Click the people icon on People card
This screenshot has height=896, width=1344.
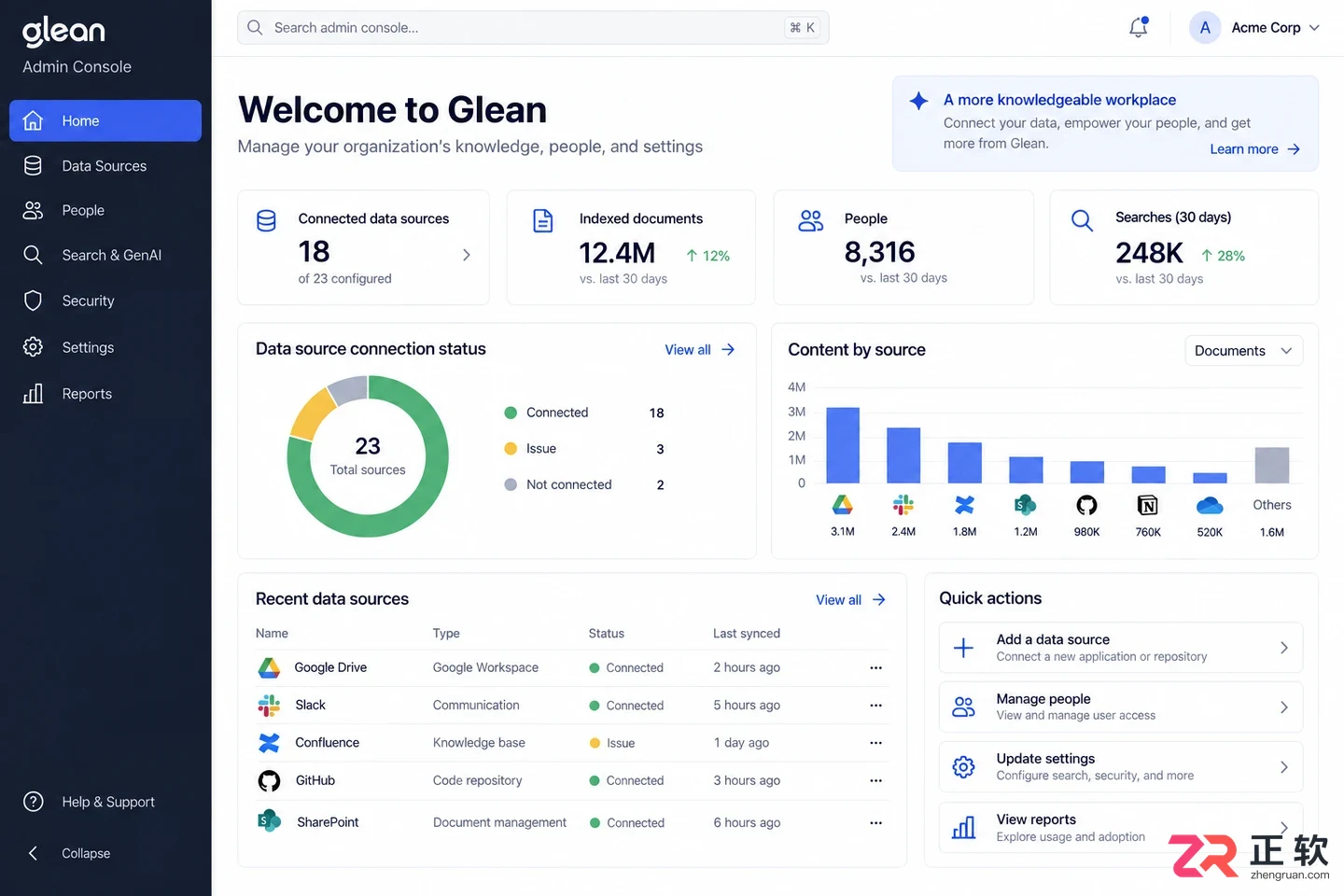coord(810,220)
